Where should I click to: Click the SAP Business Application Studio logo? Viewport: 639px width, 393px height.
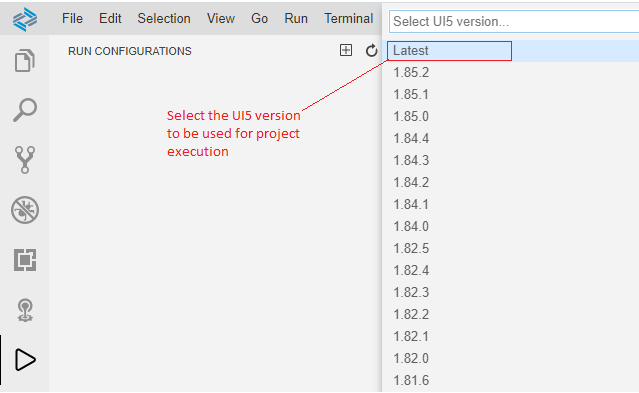[25, 19]
